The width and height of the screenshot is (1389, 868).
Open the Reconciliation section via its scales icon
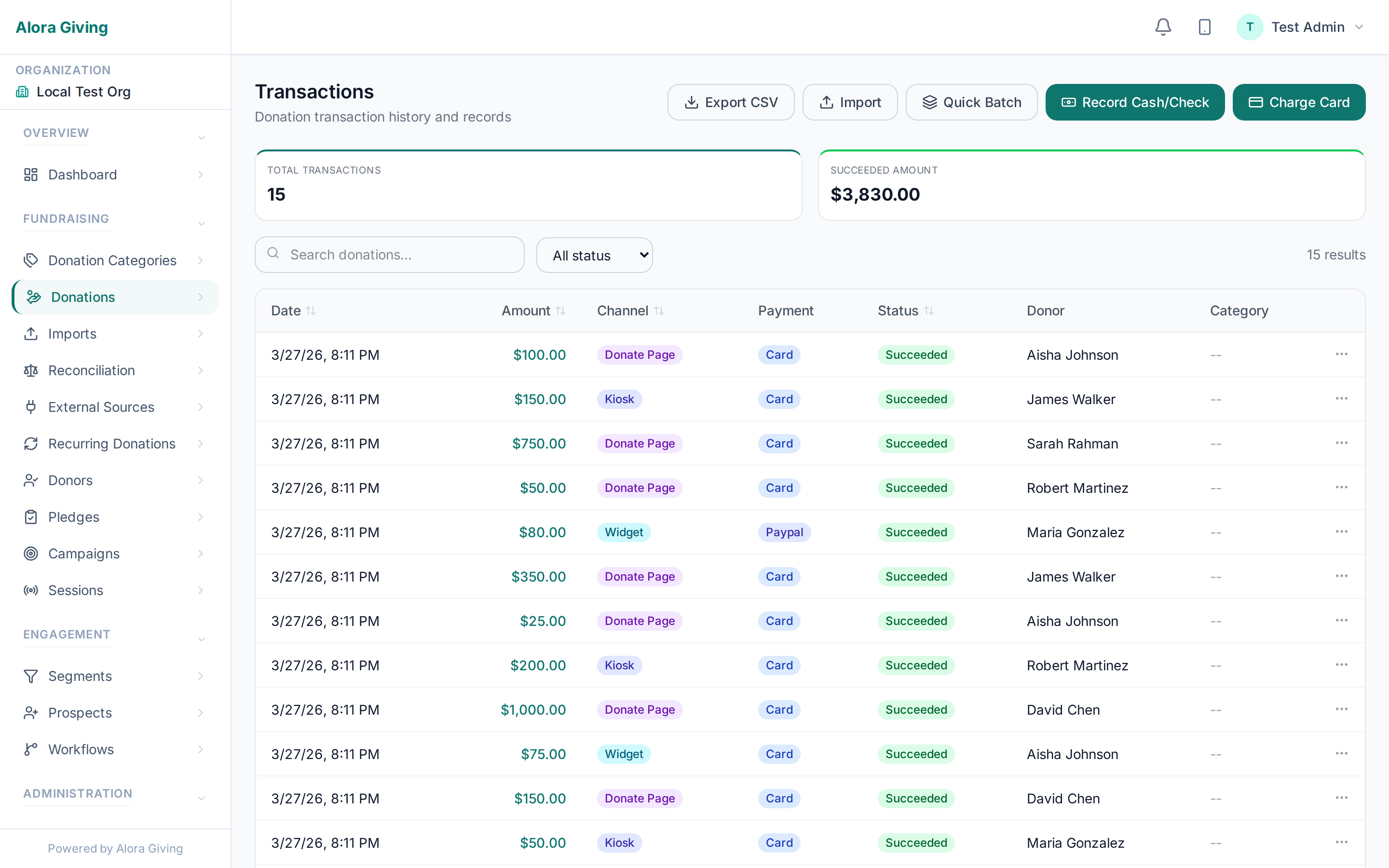pyautogui.click(x=31, y=370)
